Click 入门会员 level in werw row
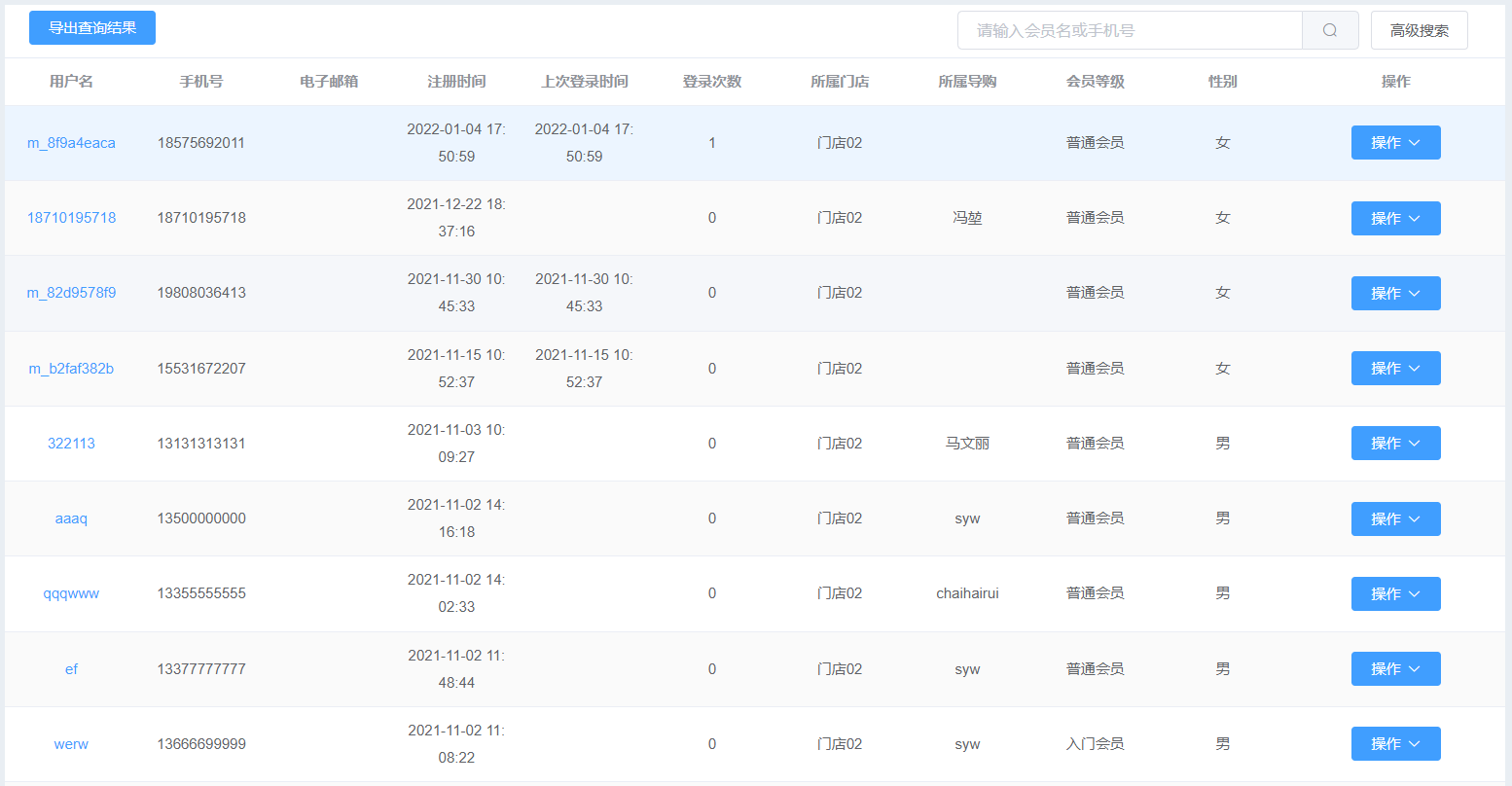This screenshot has height=786, width=1512. [1096, 744]
